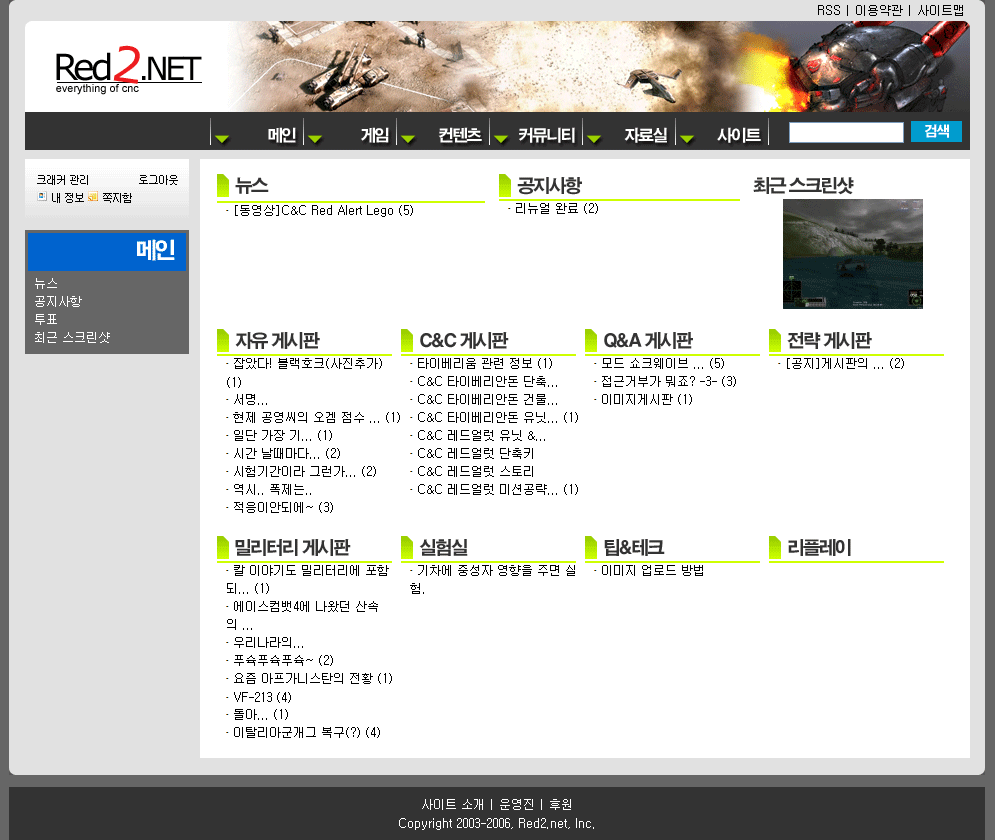Viewport: 995px width, 840px height.
Task: Click the 검색 search button
Action: click(x=936, y=131)
